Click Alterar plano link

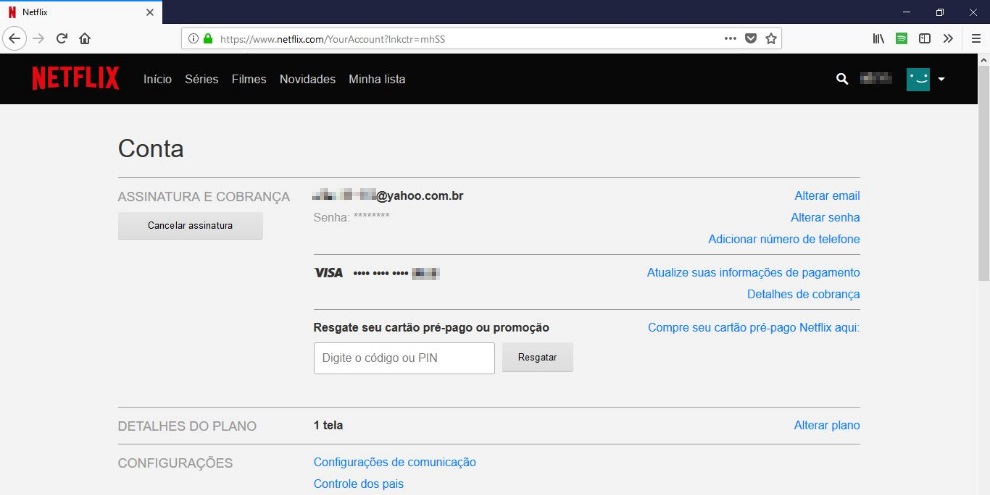click(x=826, y=425)
